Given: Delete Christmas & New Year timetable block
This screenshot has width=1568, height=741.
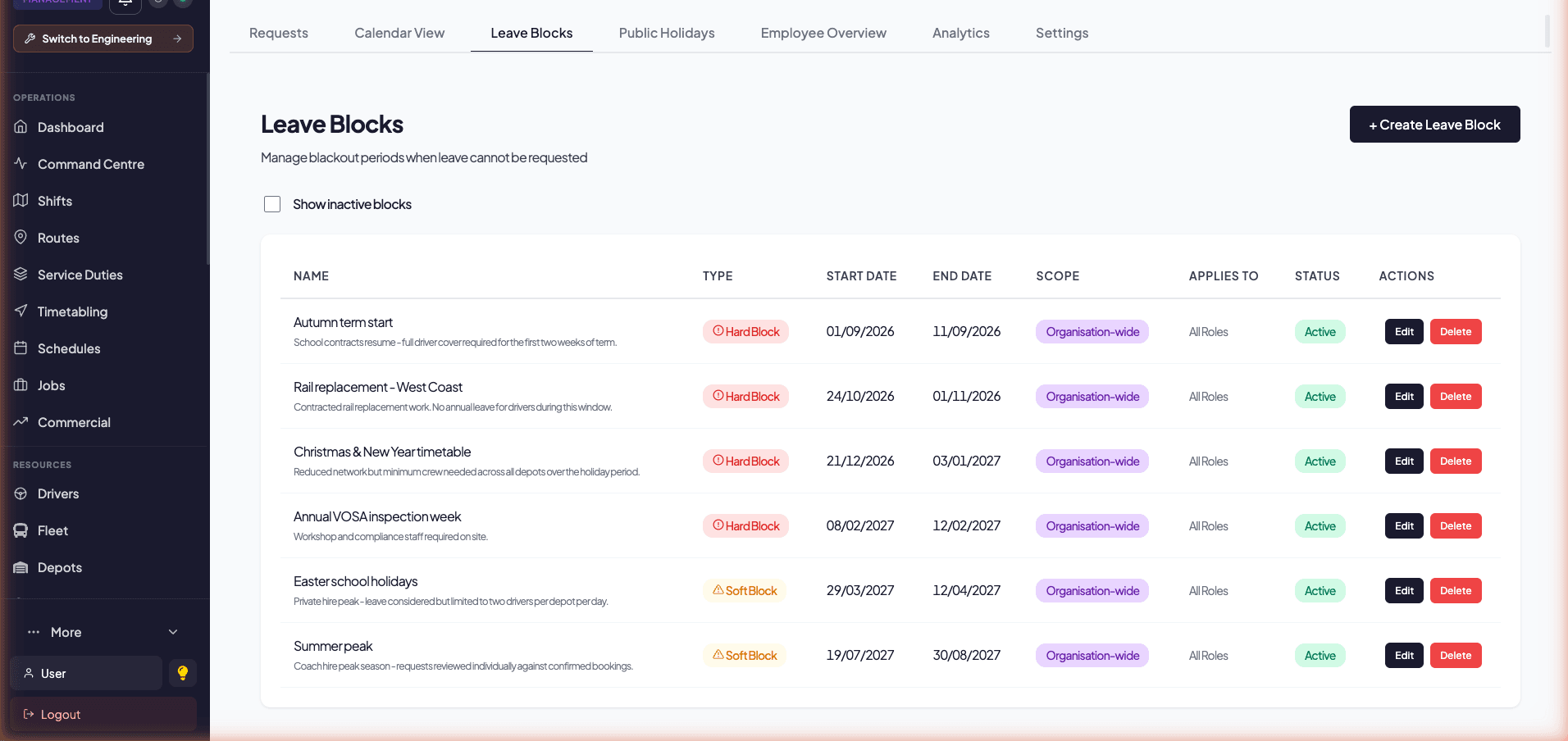Looking at the screenshot, I should [x=1456, y=461].
